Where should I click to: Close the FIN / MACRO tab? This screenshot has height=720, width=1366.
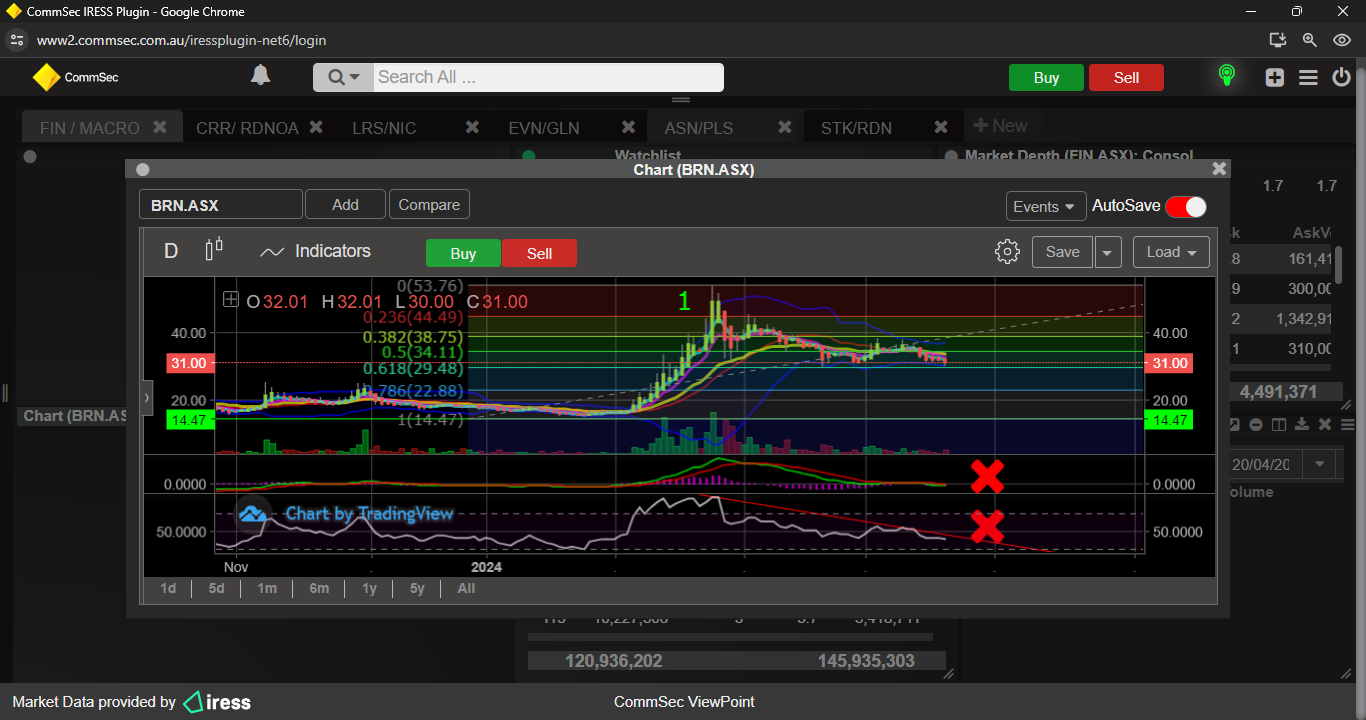click(x=160, y=127)
